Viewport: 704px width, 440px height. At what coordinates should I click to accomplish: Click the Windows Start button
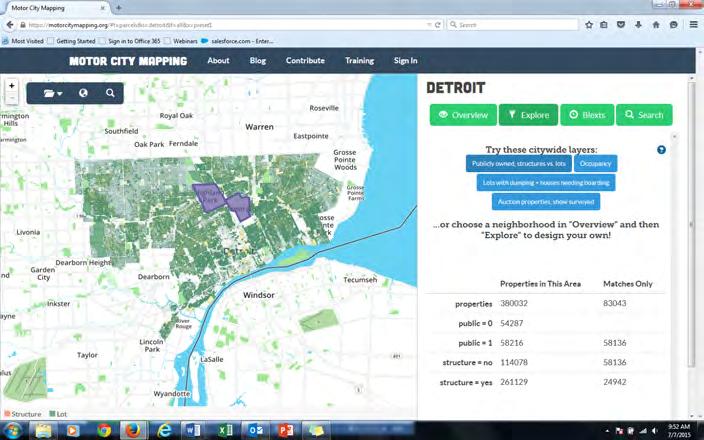click(x=13, y=430)
